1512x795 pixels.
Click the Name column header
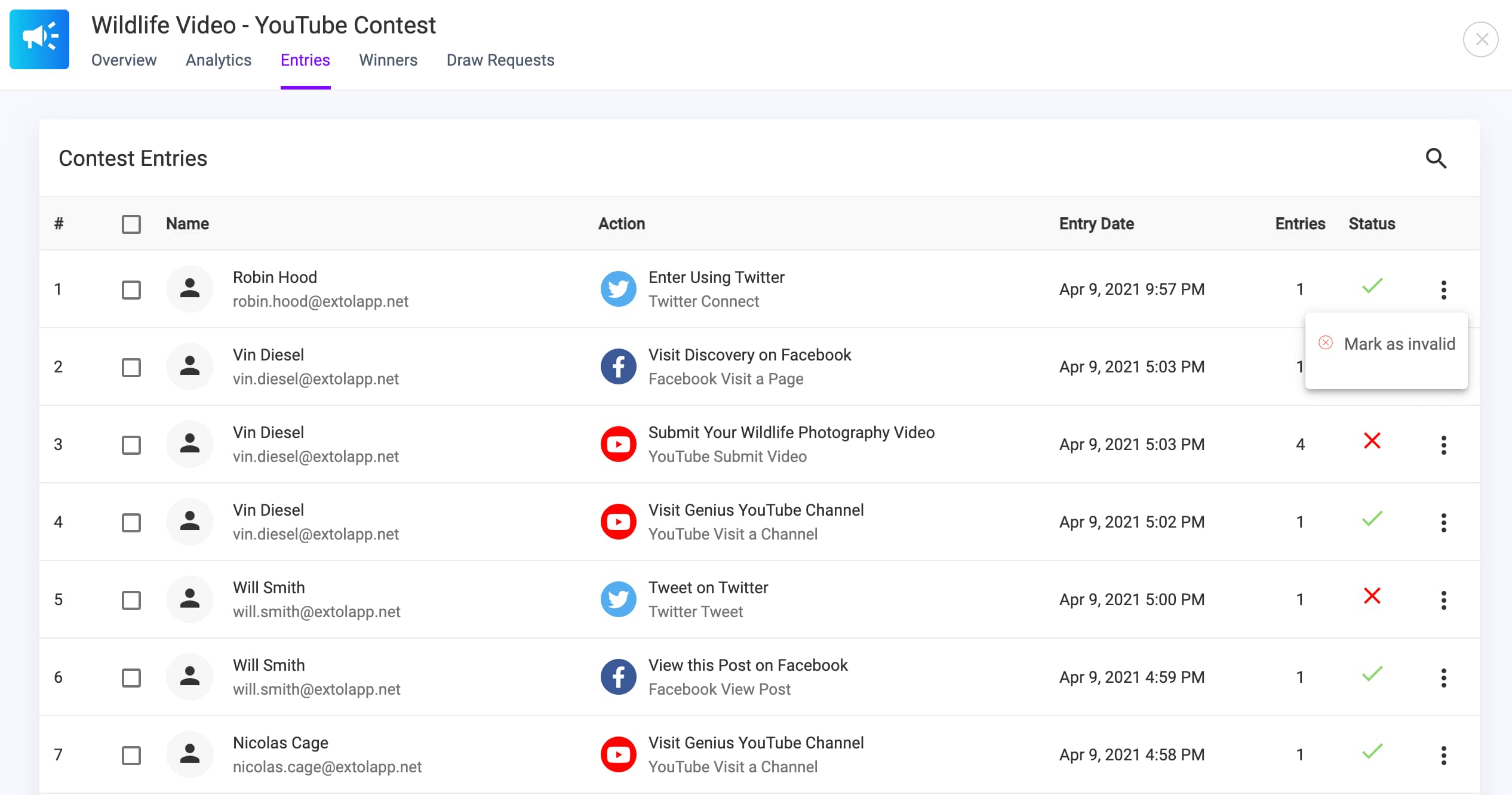click(188, 224)
